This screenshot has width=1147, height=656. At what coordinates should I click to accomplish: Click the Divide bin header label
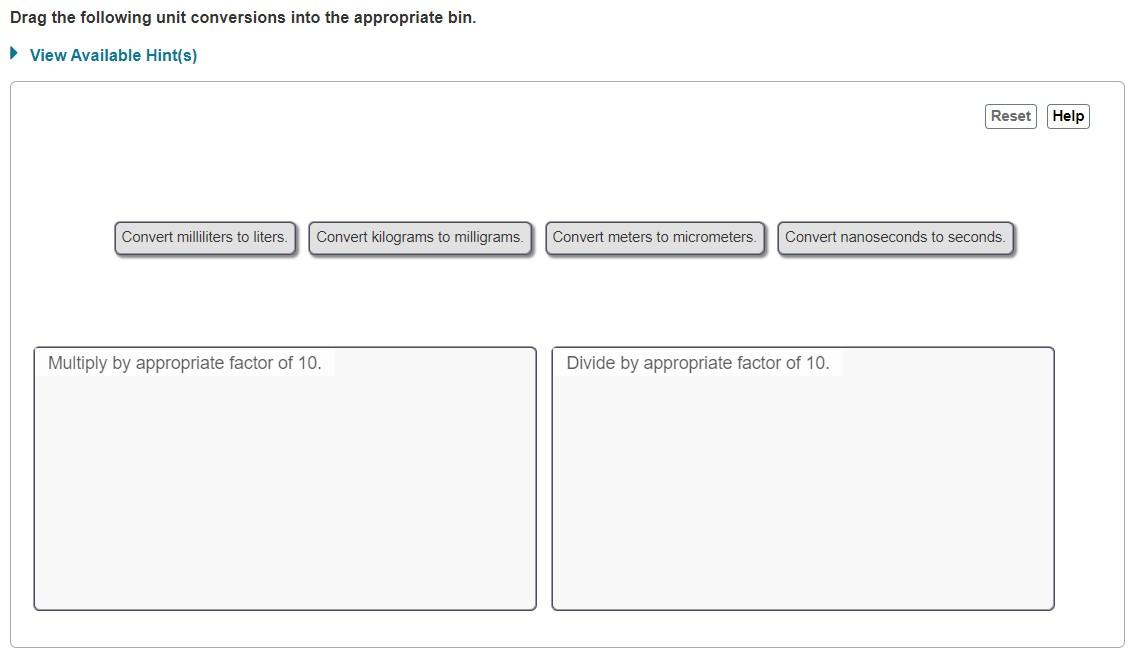pyautogui.click(x=696, y=363)
